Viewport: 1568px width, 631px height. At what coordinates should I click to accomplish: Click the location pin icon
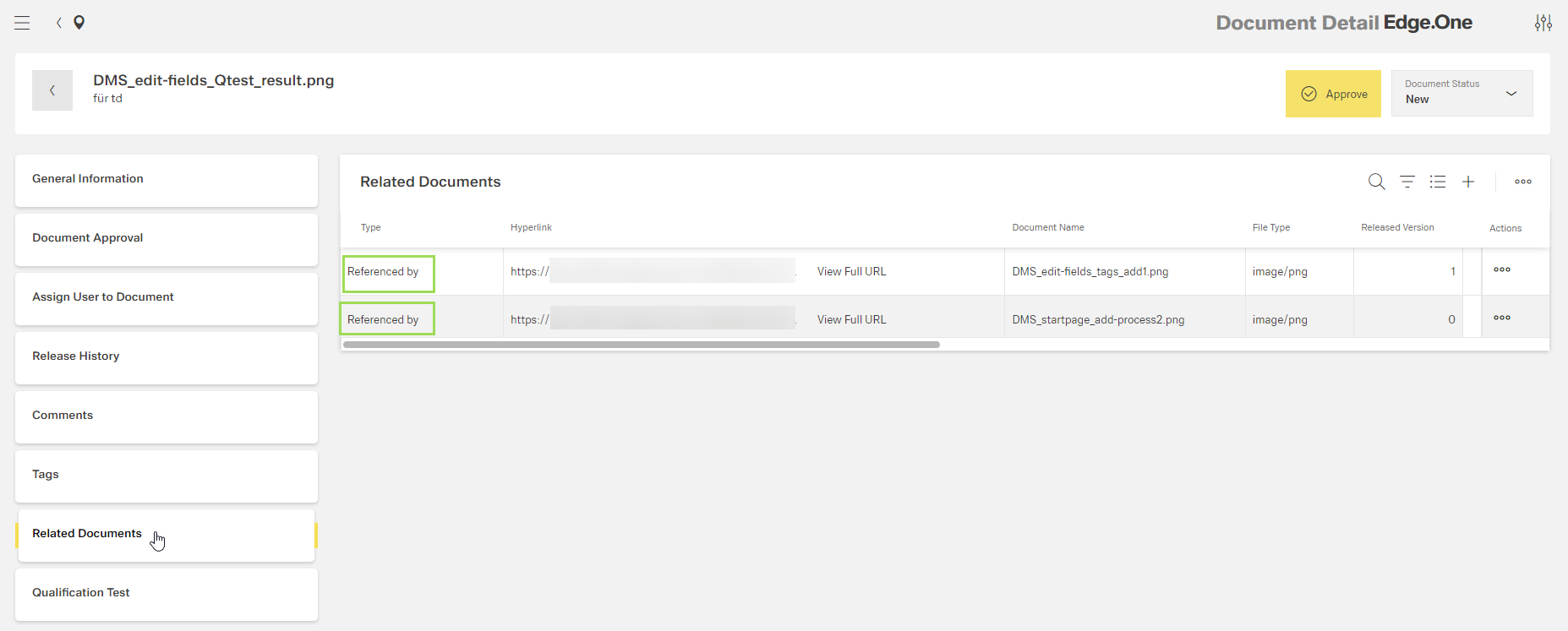tap(79, 23)
